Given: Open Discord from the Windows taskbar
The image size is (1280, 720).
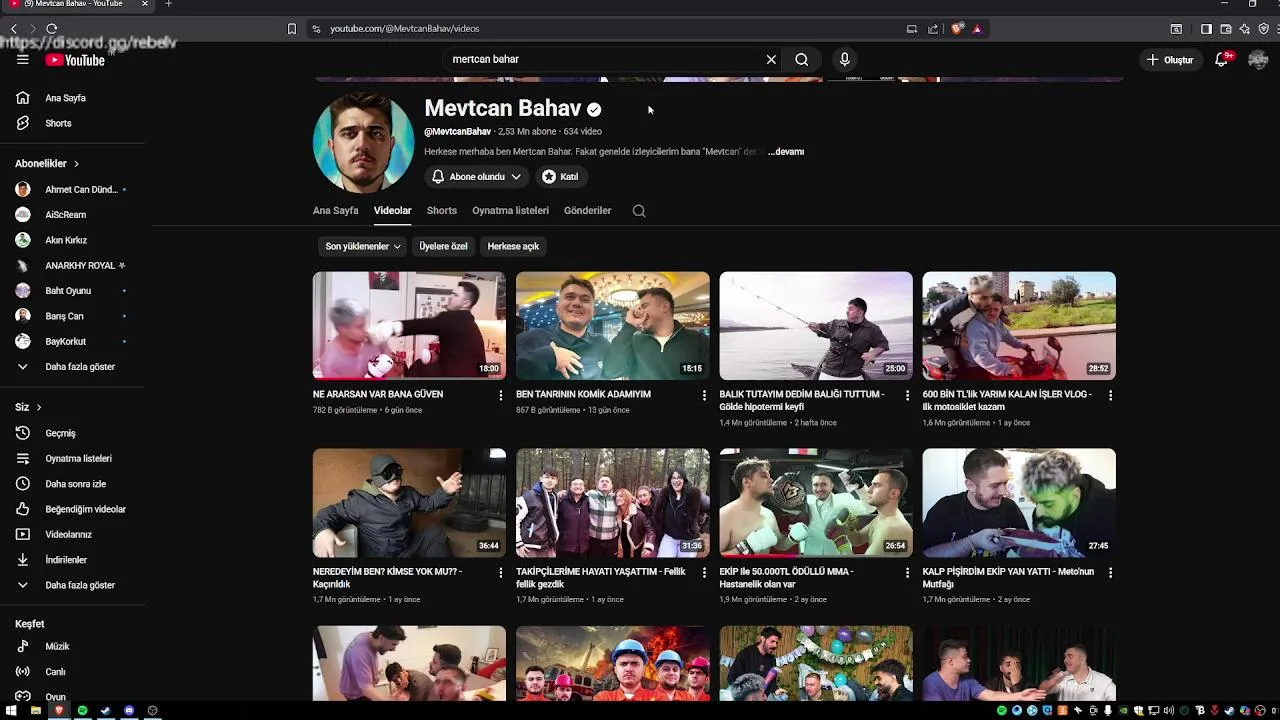Looking at the screenshot, I should pyautogui.click(x=129, y=710).
